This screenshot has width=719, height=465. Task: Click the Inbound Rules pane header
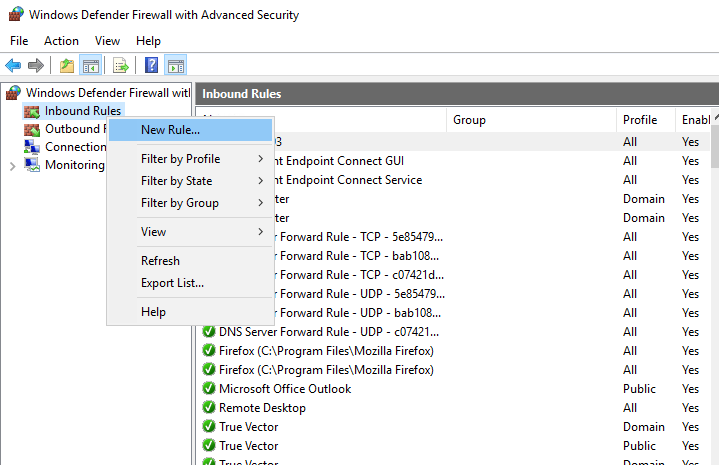[457, 94]
